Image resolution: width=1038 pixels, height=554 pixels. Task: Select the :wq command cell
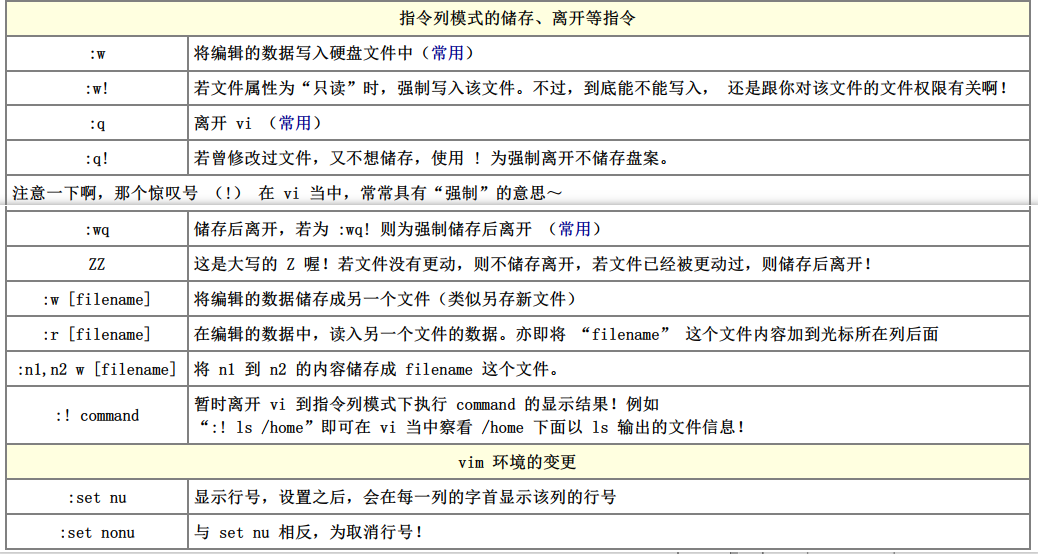point(97,229)
